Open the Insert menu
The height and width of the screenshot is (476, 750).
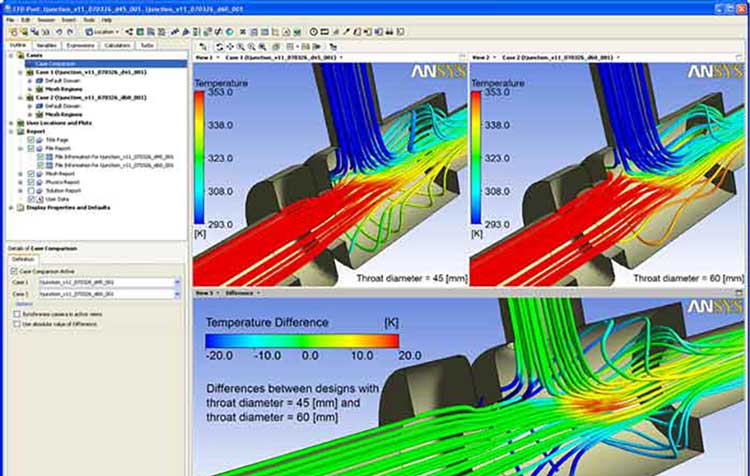[67, 20]
